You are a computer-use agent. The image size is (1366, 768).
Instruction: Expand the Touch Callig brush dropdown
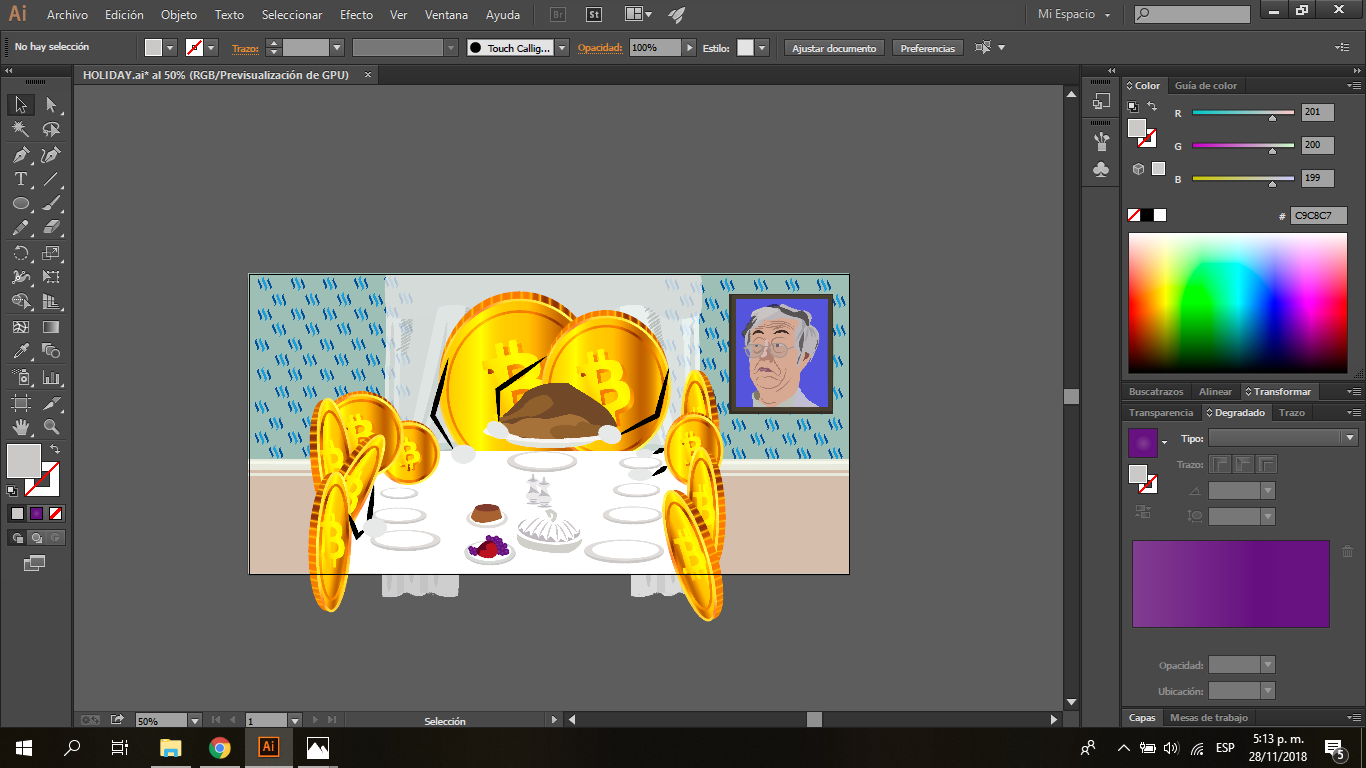(562, 48)
